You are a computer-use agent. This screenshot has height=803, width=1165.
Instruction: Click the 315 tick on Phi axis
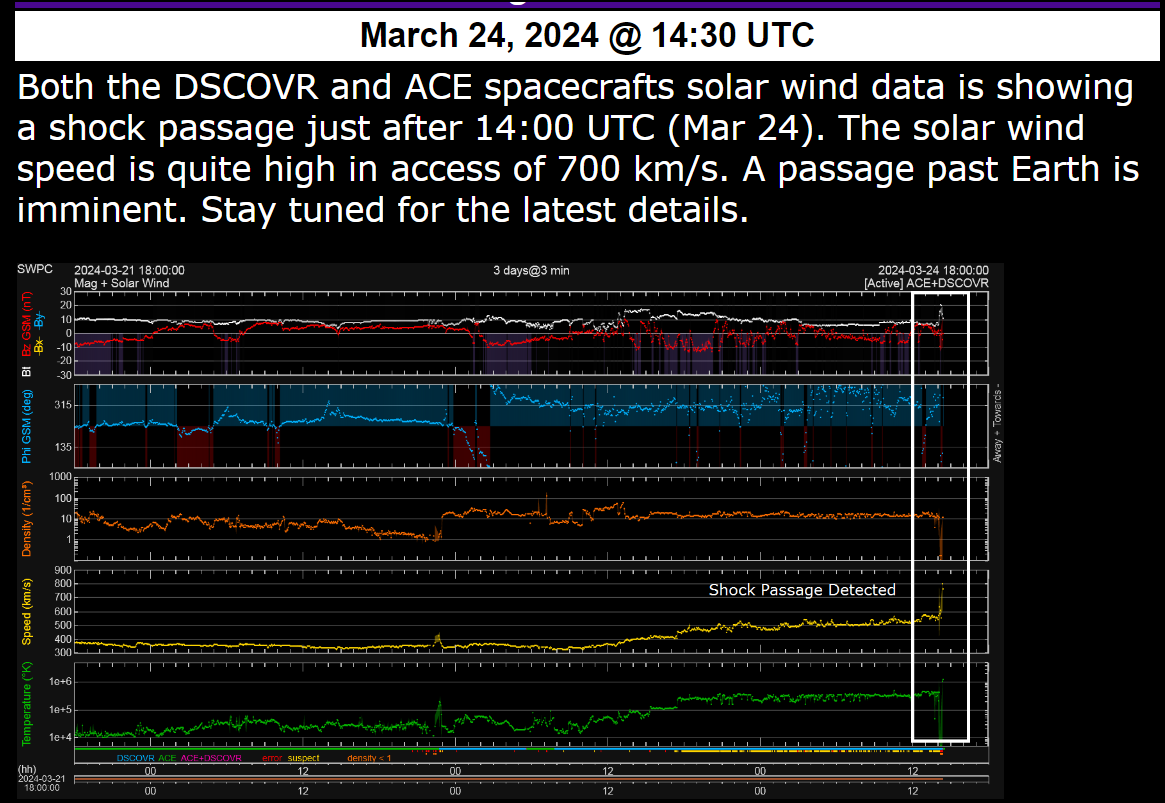(x=62, y=405)
